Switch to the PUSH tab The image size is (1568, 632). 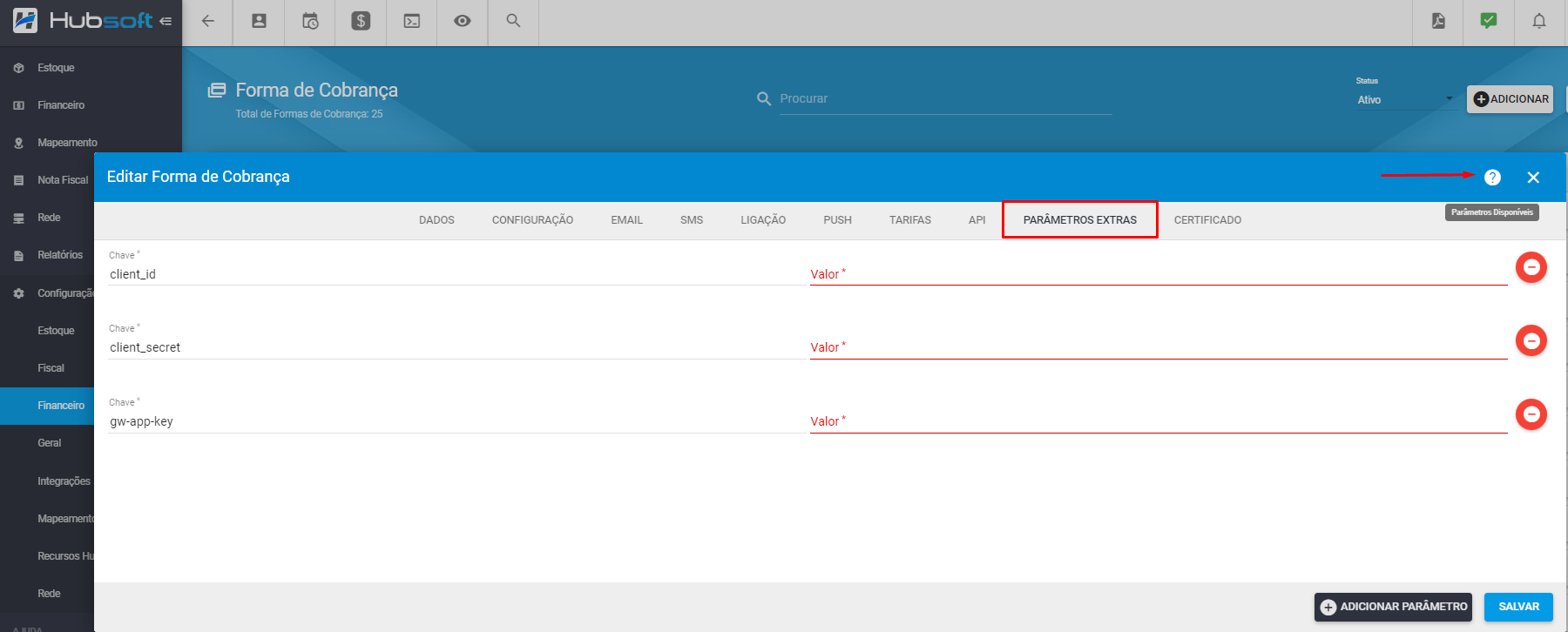point(837,220)
